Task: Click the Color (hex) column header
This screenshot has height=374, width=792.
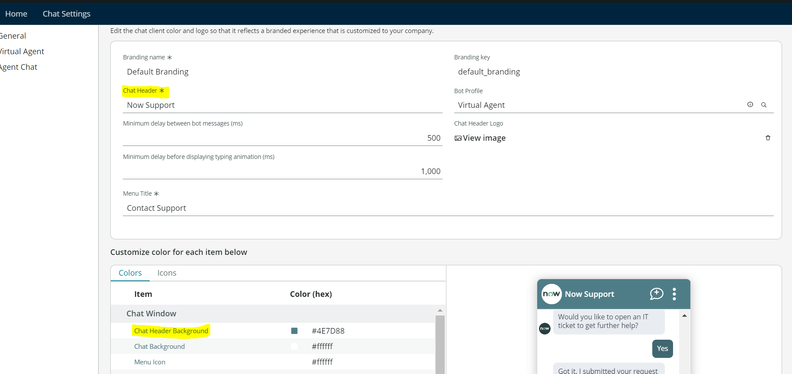Action: tap(311, 294)
